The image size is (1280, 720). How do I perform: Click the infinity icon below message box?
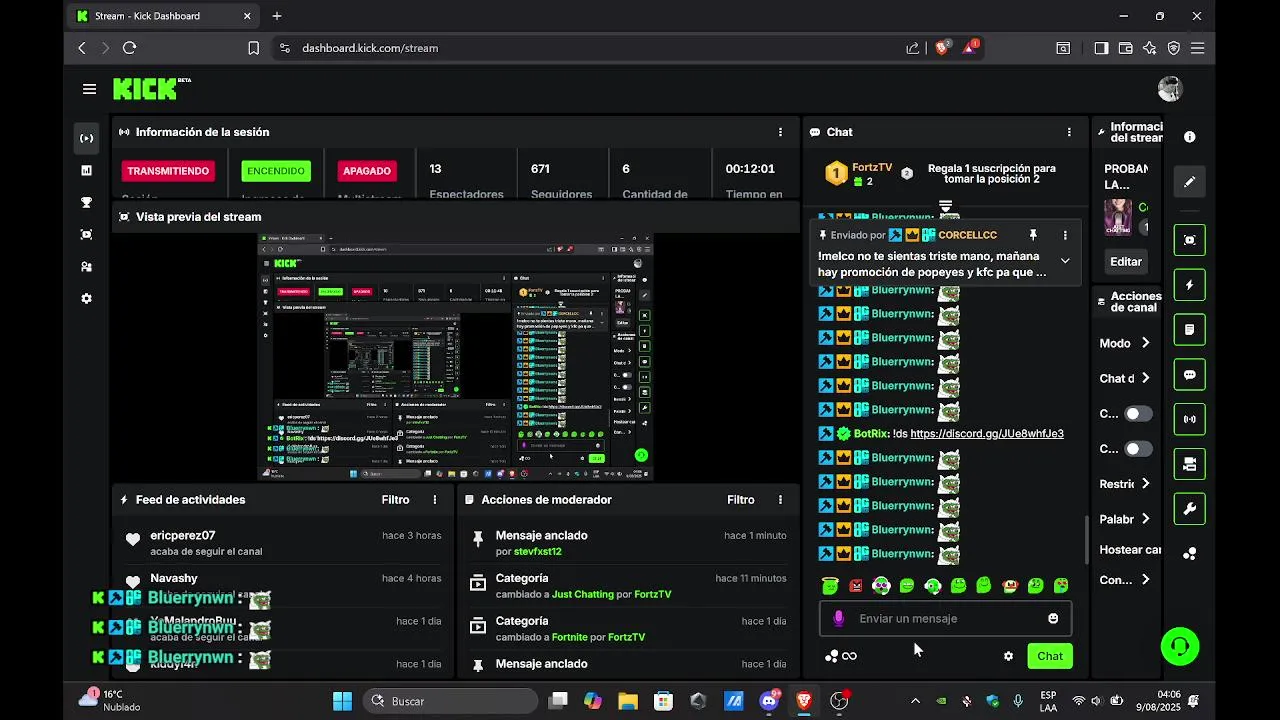[x=849, y=656]
